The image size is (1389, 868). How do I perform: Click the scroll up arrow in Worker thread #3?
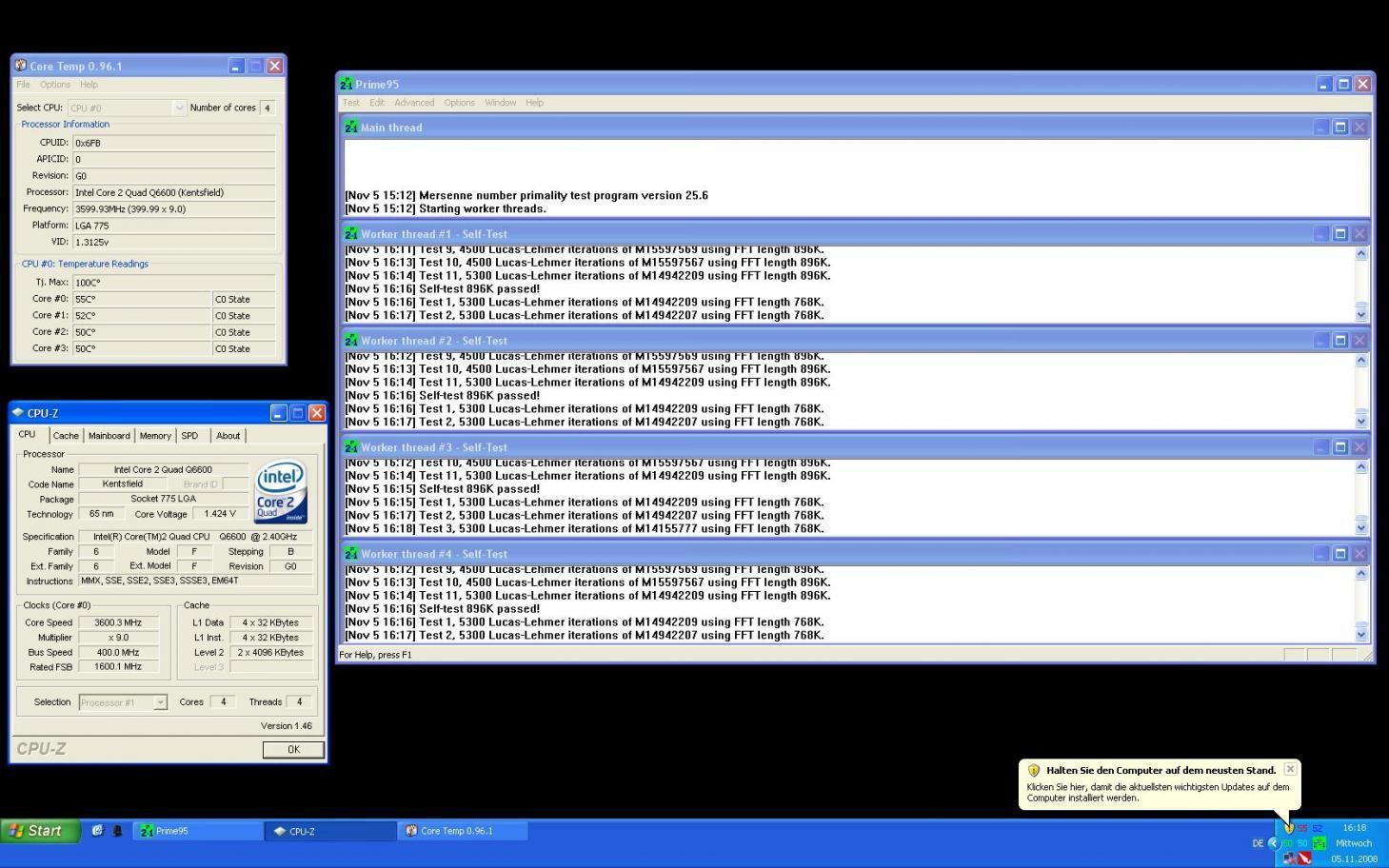click(x=1360, y=466)
